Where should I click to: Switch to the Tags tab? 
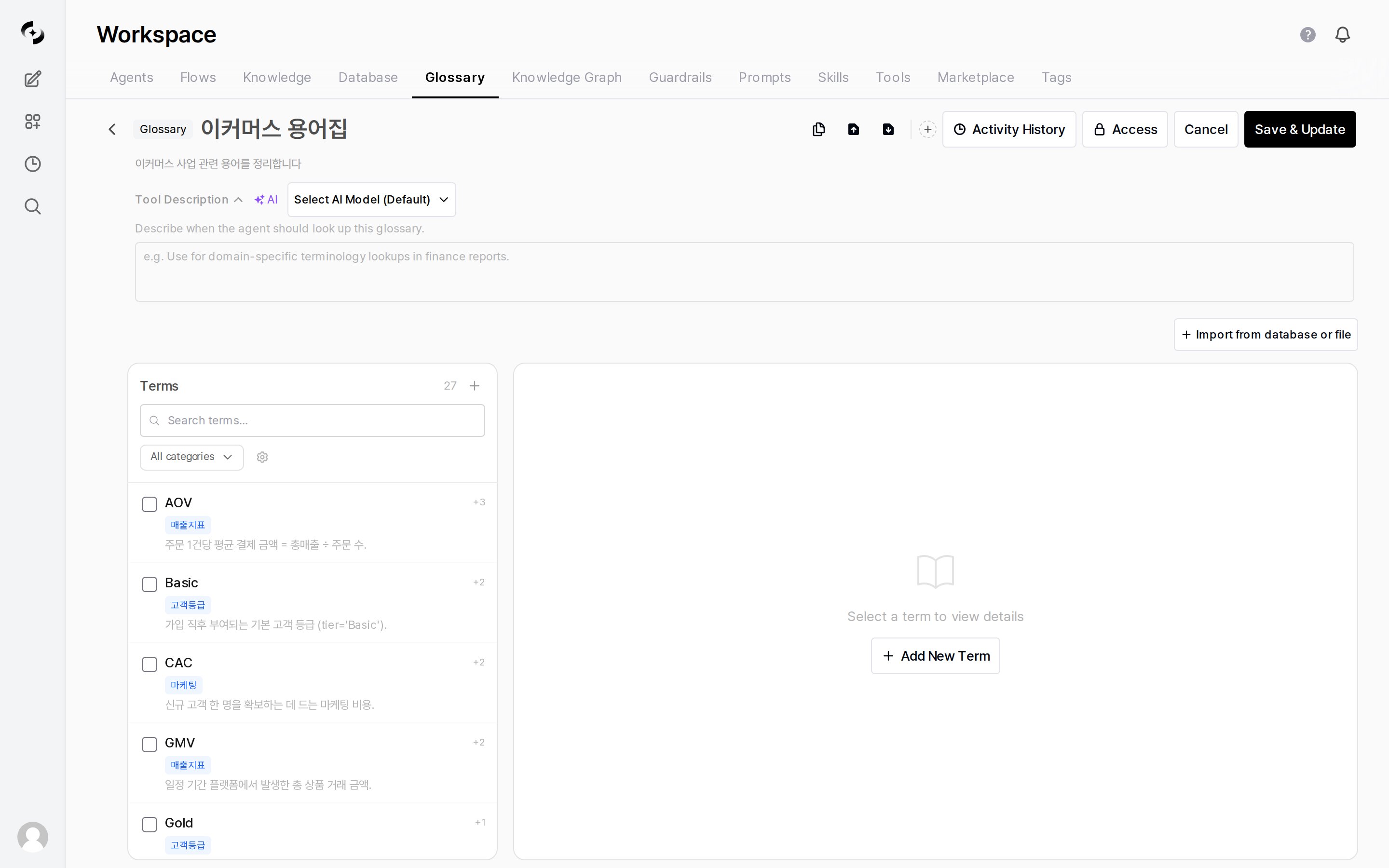tap(1056, 78)
